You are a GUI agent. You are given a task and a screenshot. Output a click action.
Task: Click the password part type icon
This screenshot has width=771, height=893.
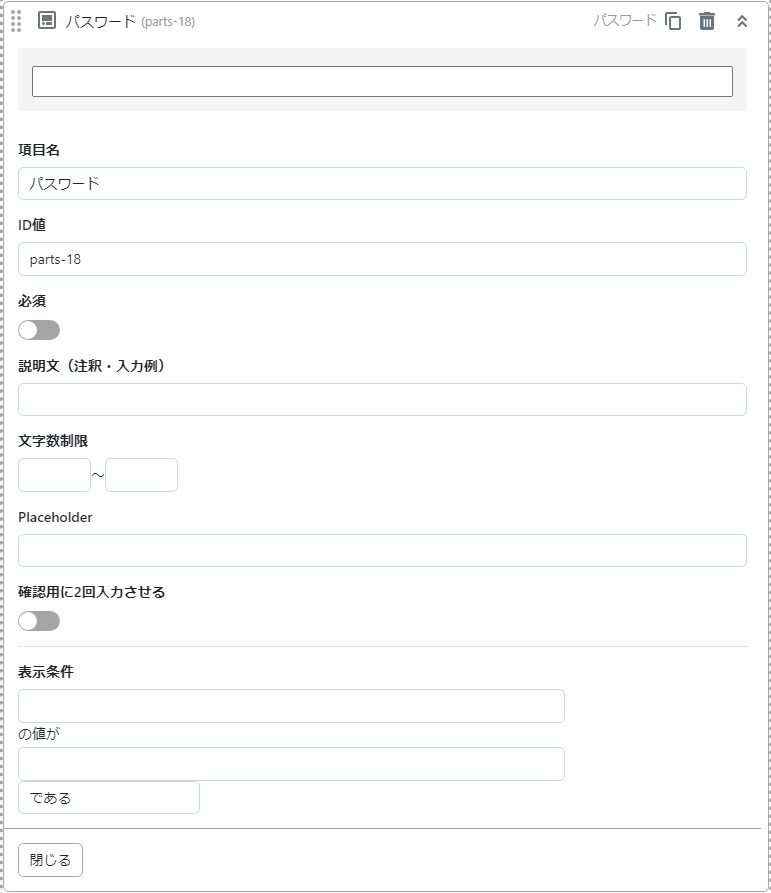pyautogui.click(x=46, y=21)
